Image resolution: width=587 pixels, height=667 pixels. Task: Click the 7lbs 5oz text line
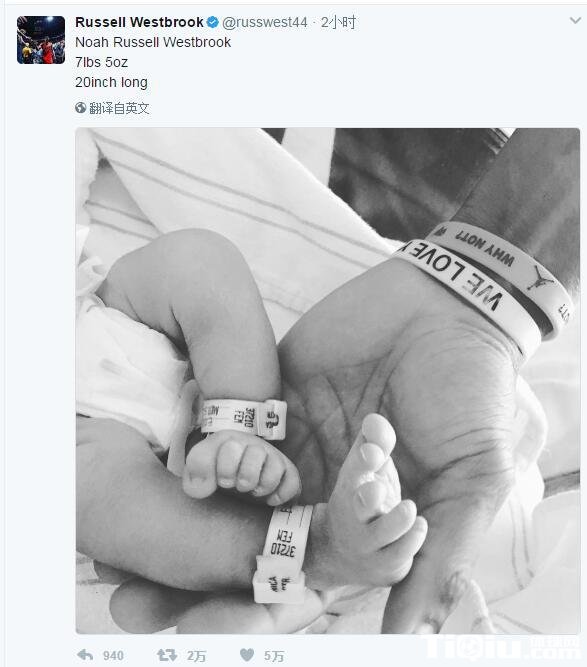(101, 62)
